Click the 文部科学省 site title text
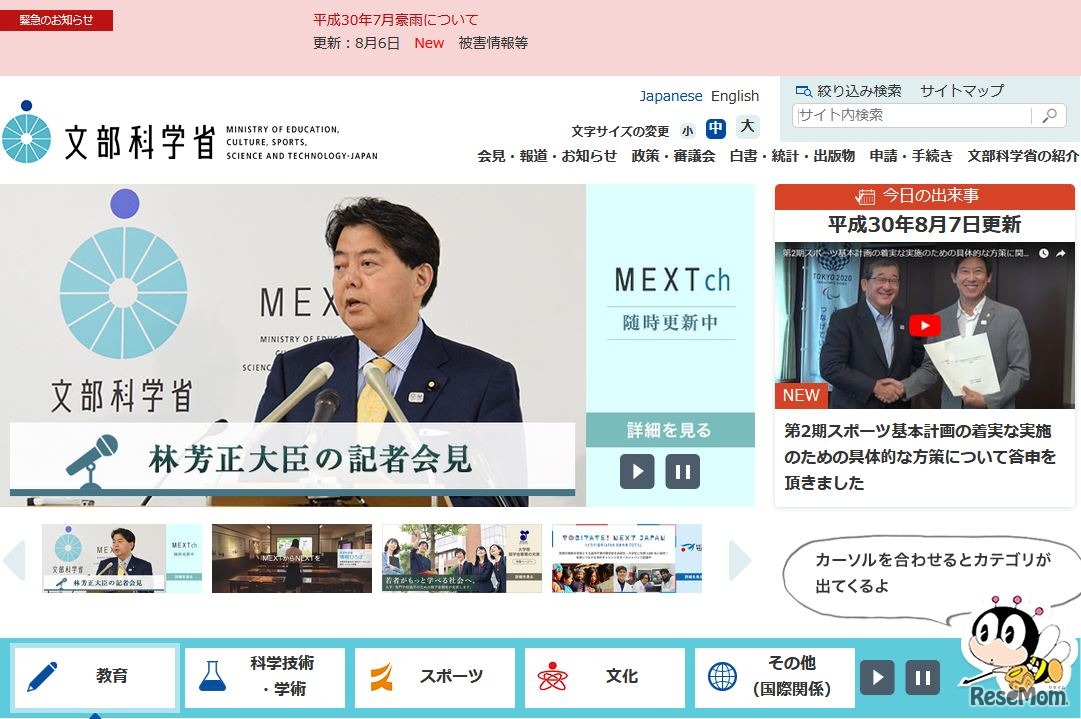 (x=140, y=142)
